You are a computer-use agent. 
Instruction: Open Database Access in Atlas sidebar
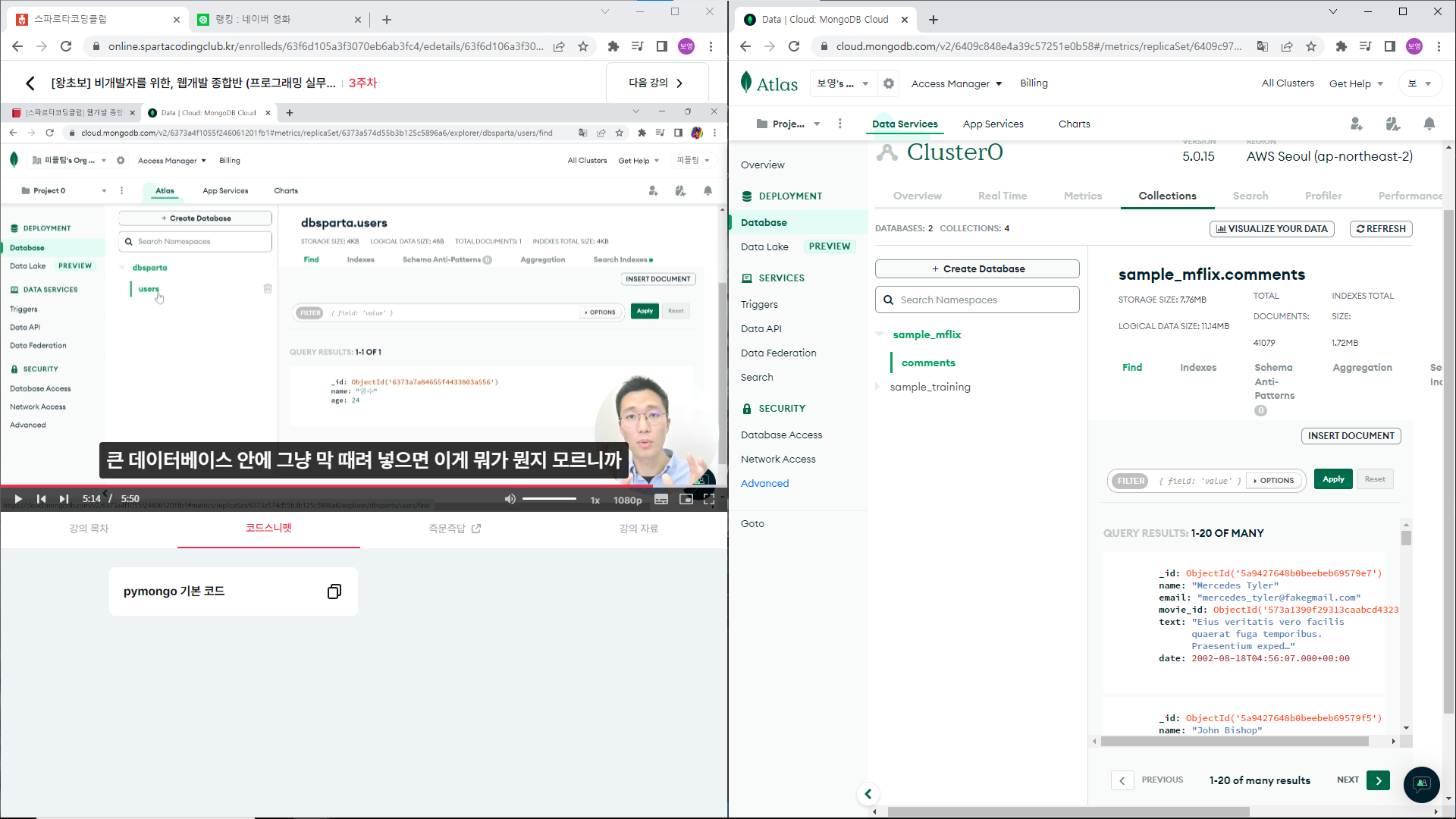coord(781,435)
